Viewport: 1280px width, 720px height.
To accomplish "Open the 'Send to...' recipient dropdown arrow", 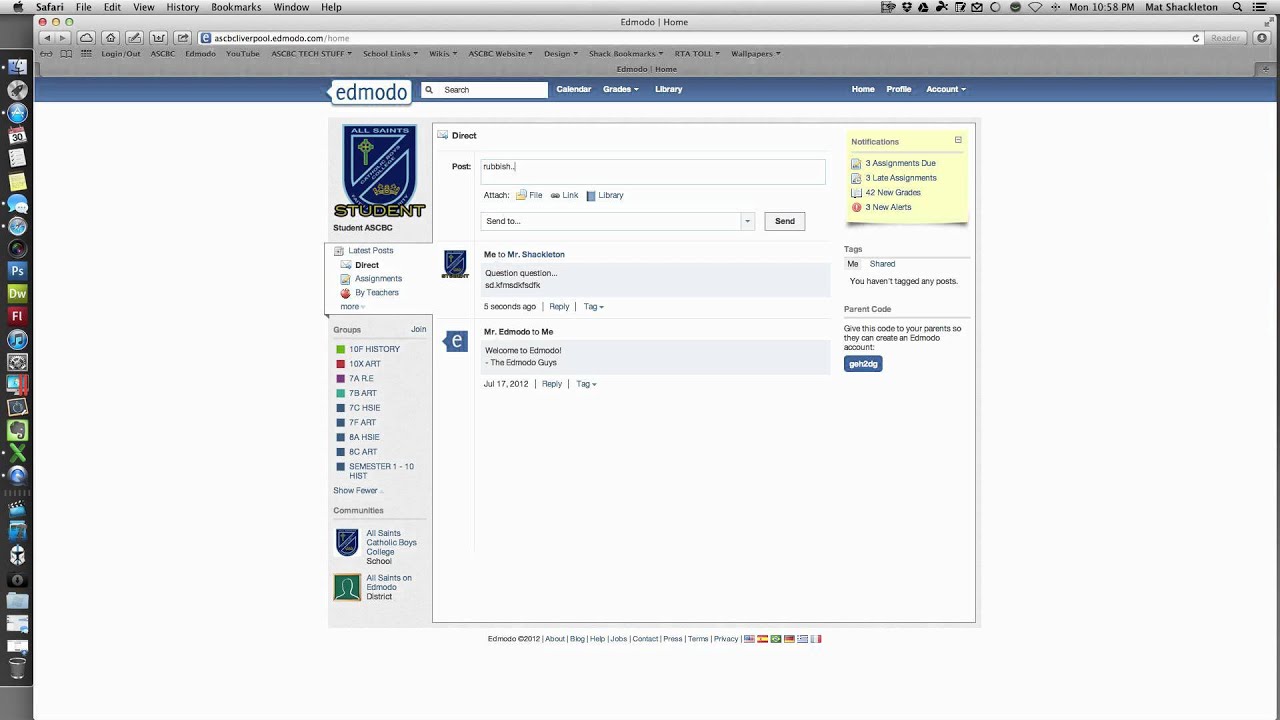I will pos(746,221).
